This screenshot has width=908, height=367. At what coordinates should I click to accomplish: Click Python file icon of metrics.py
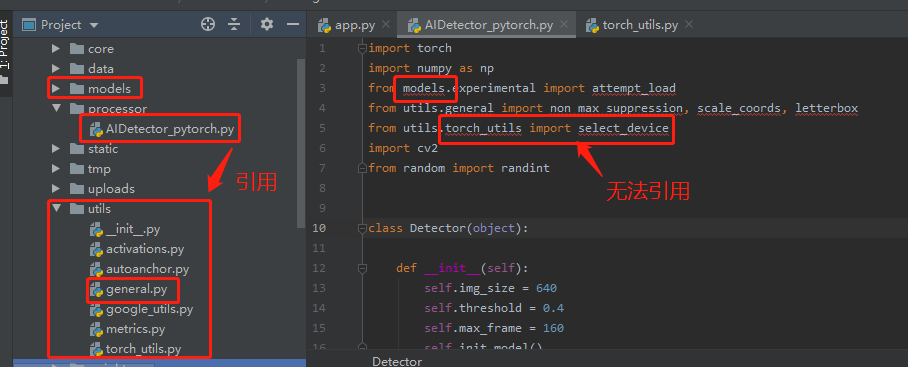click(96, 330)
